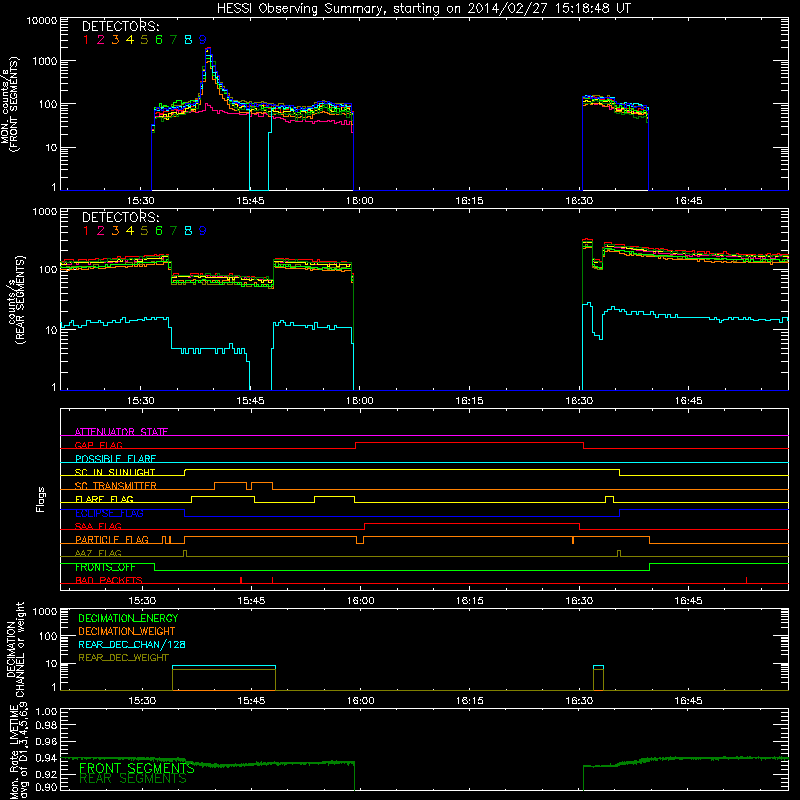Click the REAR SEGMENTS livetime legend text
Image resolution: width=800 pixels, height=800 pixels.
[x=133, y=779]
